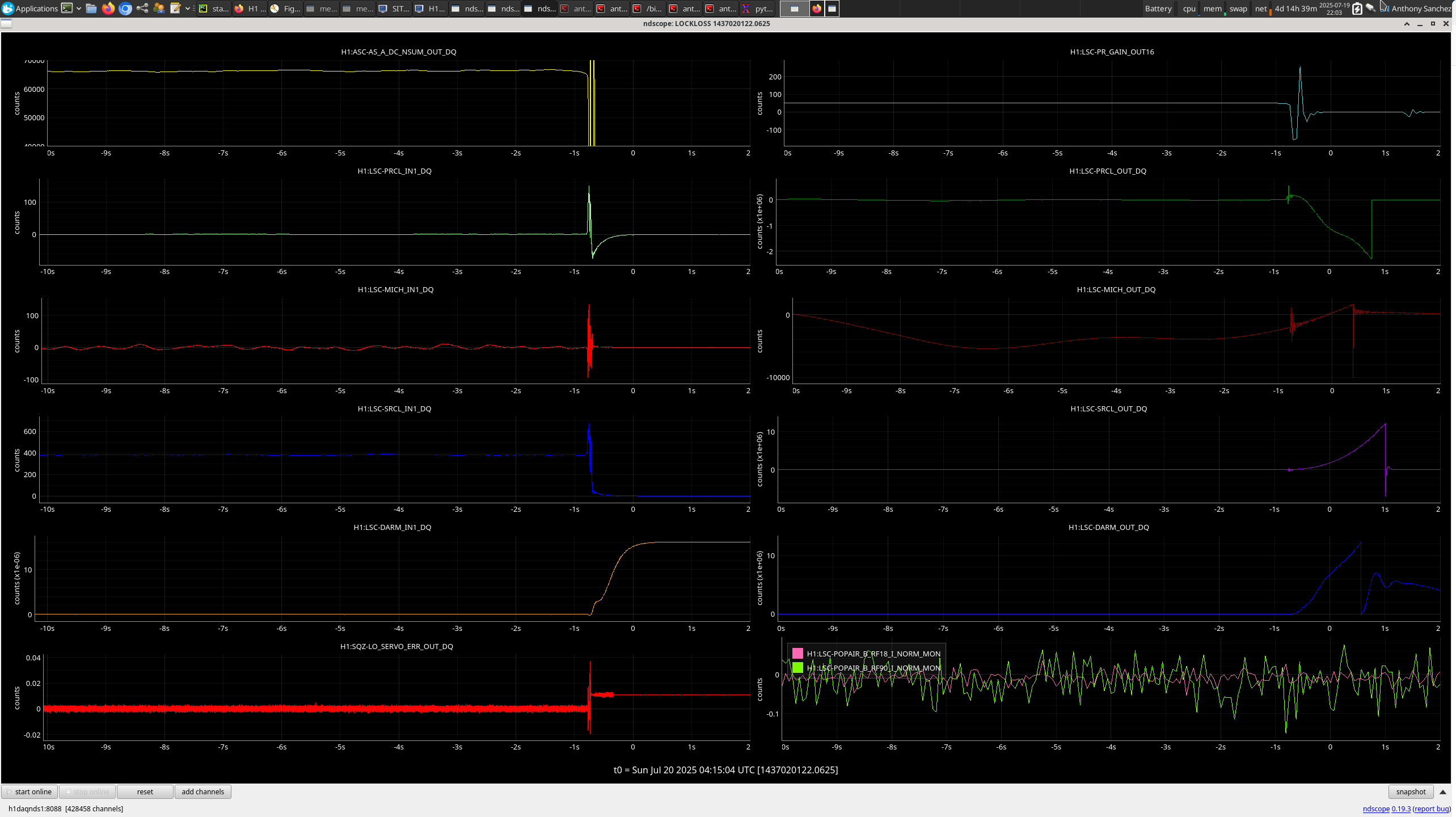The height and width of the screenshot is (817, 1456).
Task: Expand the notepad launcher dropdown arrow
Action: pos(187,9)
